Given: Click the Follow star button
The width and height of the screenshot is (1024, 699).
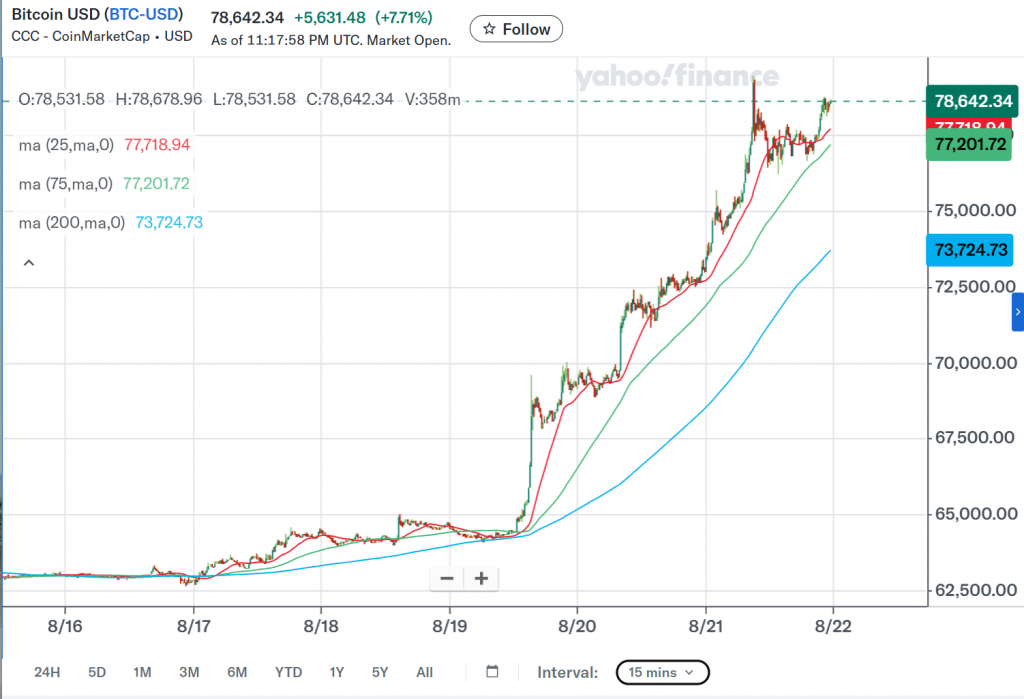Looking at the screenshot, I should point(516,29).
